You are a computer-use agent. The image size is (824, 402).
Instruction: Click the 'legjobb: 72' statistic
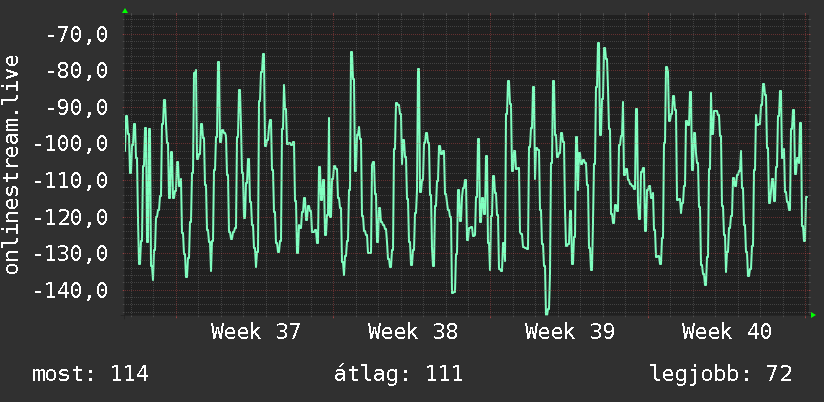coord(721,374)
